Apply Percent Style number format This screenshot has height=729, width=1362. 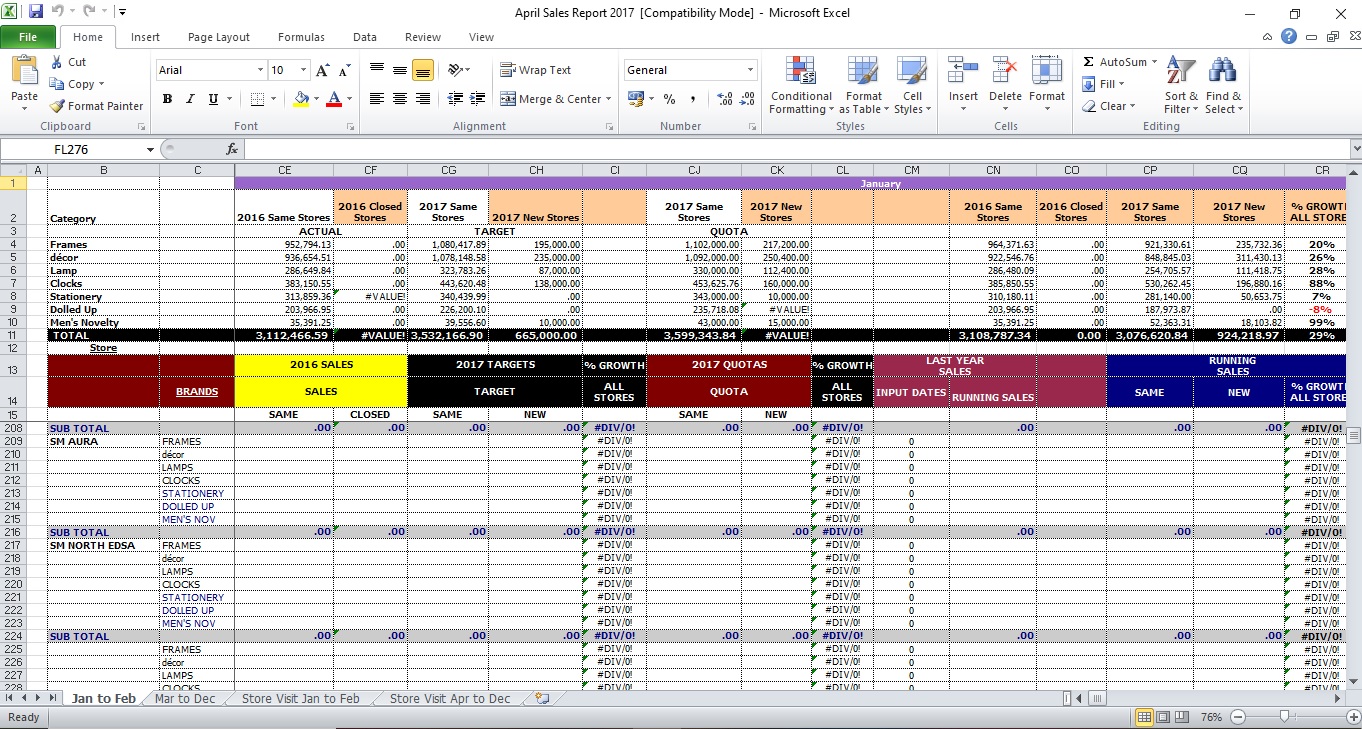(x=669, y=99)
